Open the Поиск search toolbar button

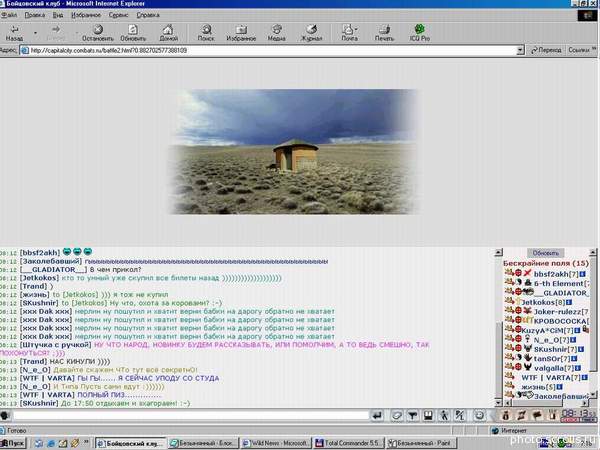click(x=206, y=33)
